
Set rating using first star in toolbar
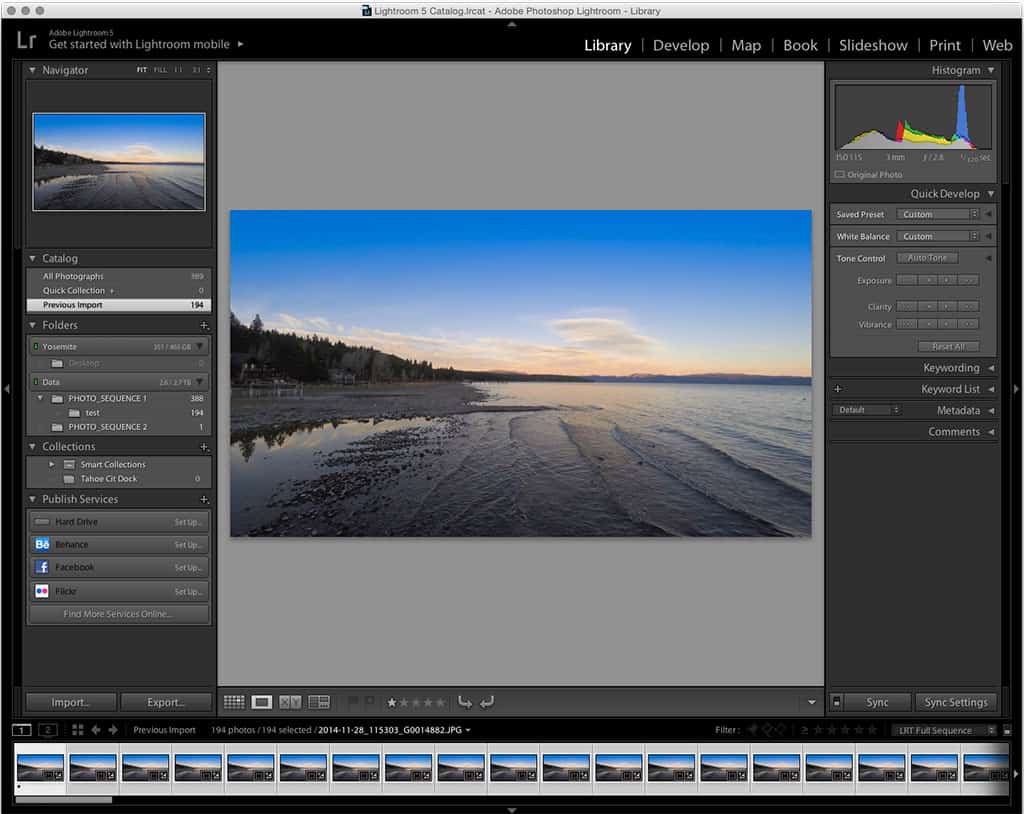click(392, 703)
